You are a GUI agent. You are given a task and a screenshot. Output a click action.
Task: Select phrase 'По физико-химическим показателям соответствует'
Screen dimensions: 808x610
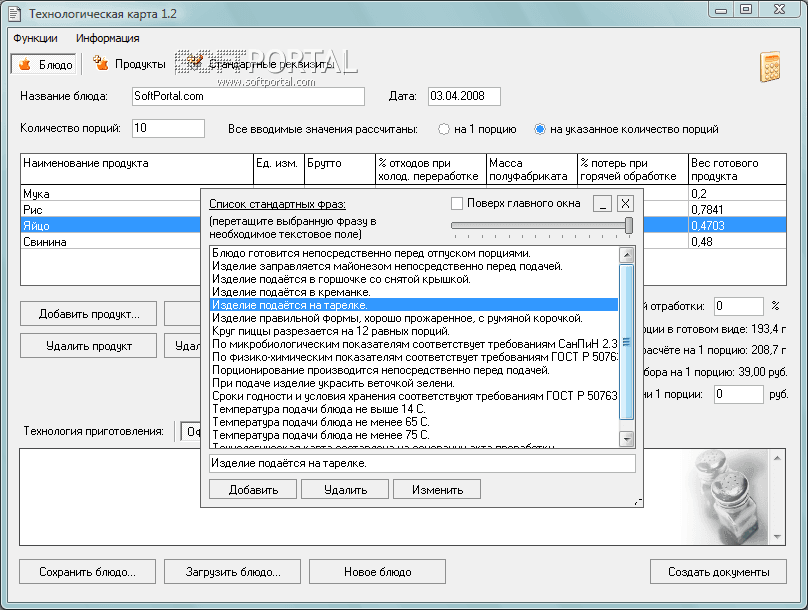414,357
